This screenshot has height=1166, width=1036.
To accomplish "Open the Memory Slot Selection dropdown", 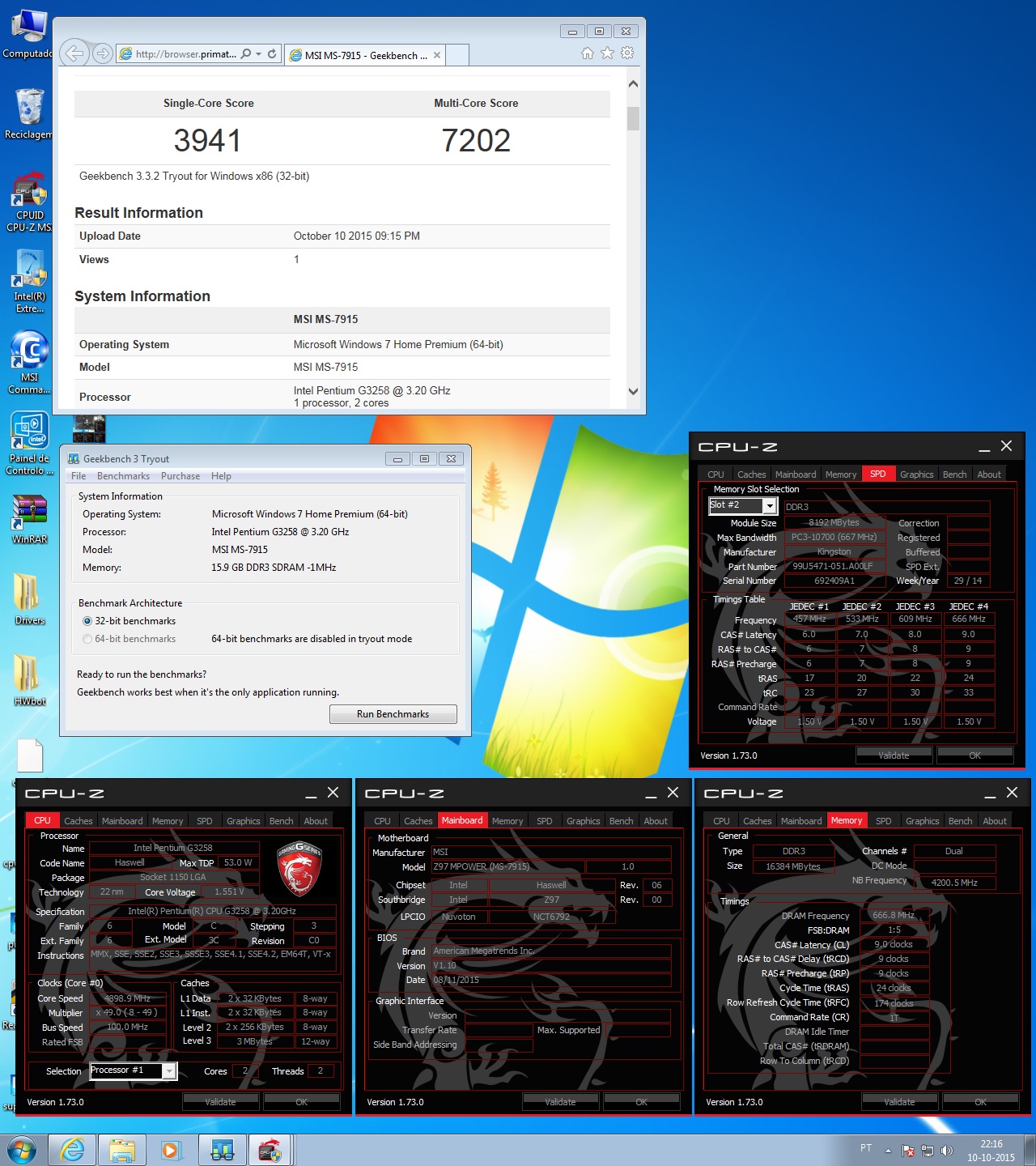I will [770, 506].
